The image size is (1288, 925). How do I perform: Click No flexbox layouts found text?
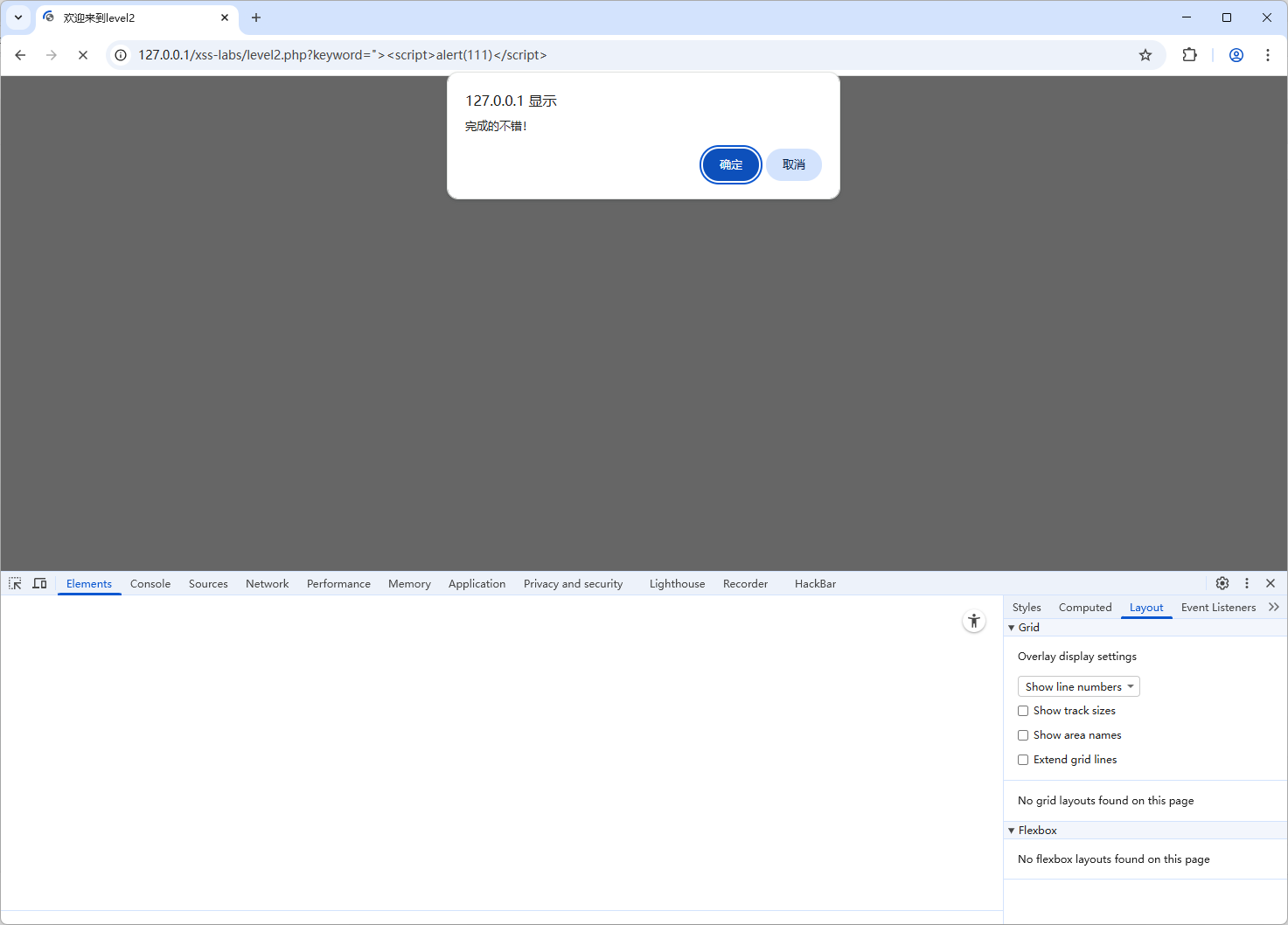[x=1114, y=859]
